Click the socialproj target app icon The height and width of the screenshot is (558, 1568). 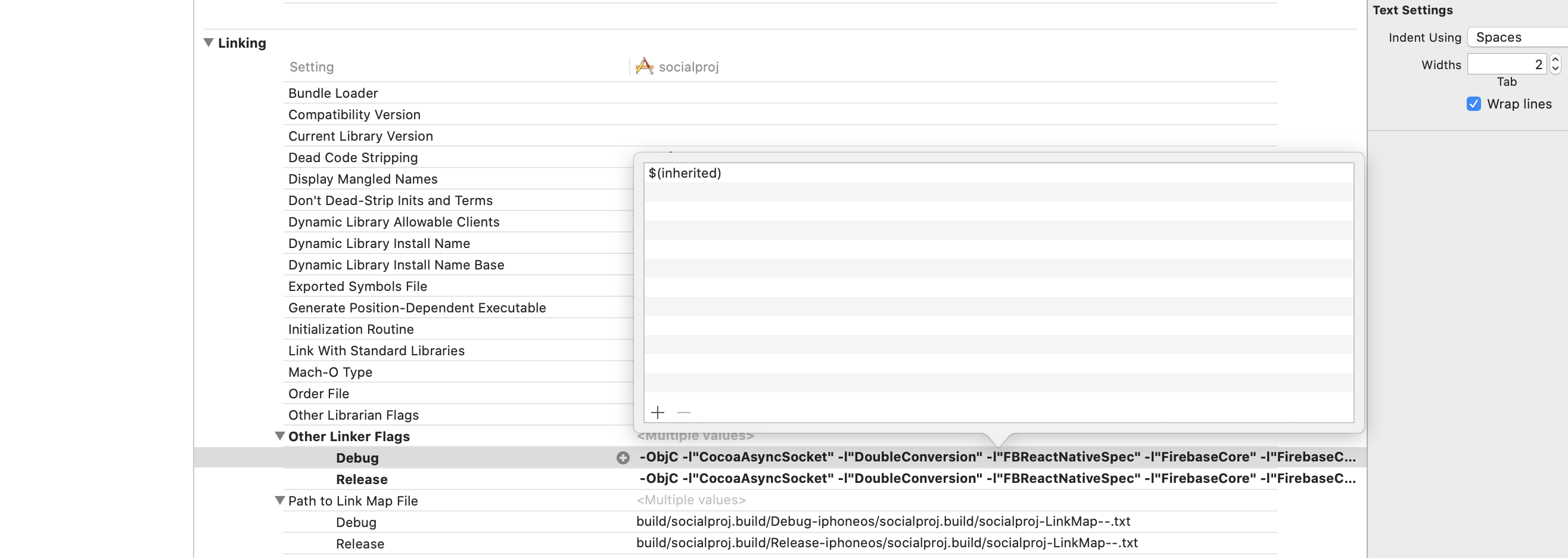pos(644,66)
